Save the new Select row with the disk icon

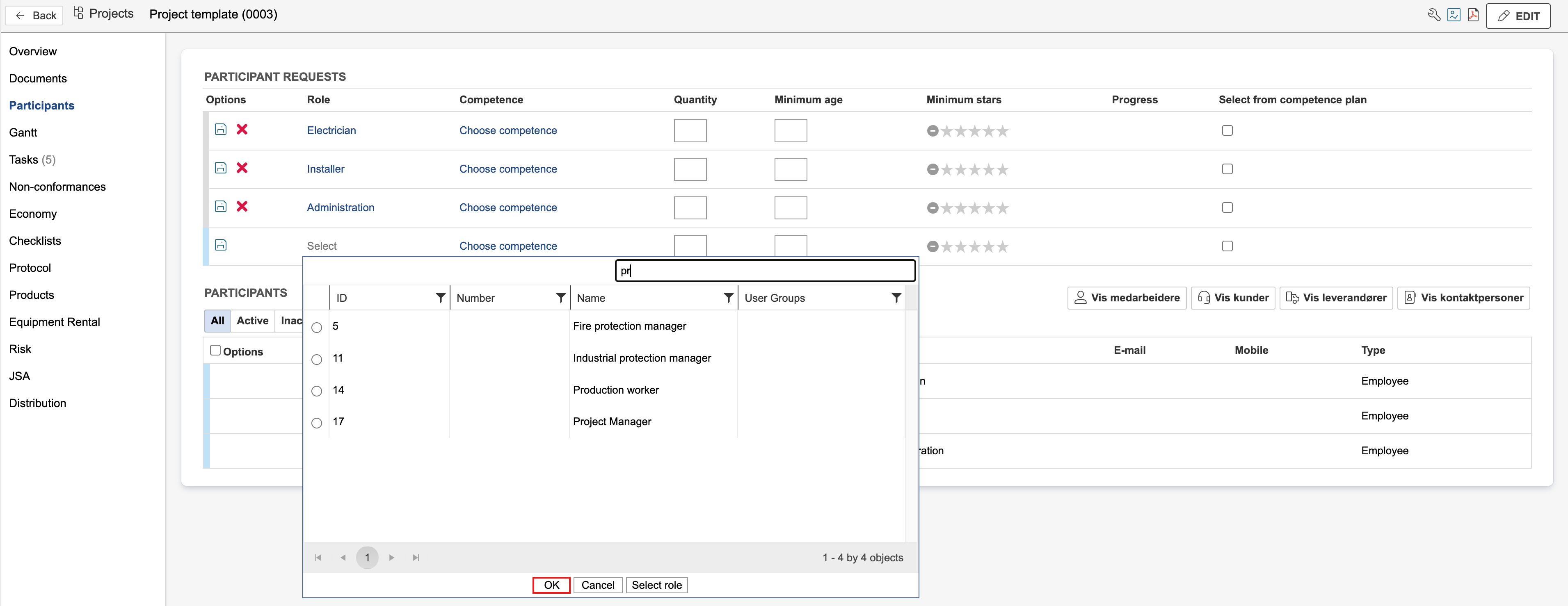click(221, 245)
